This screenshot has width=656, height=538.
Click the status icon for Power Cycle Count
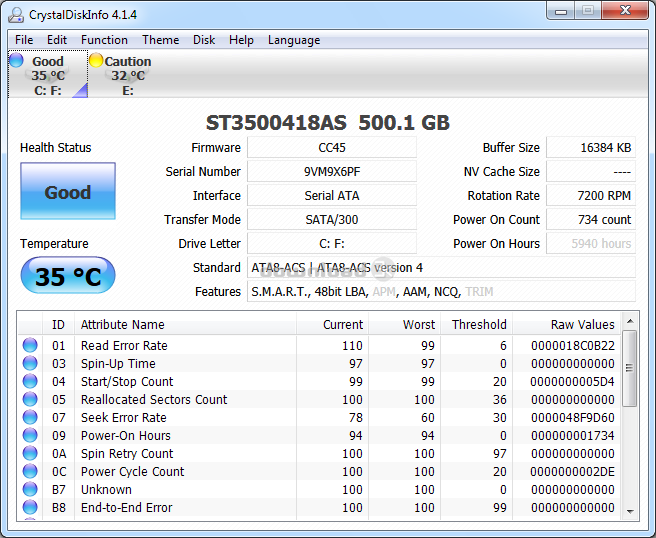coord(30,471)
